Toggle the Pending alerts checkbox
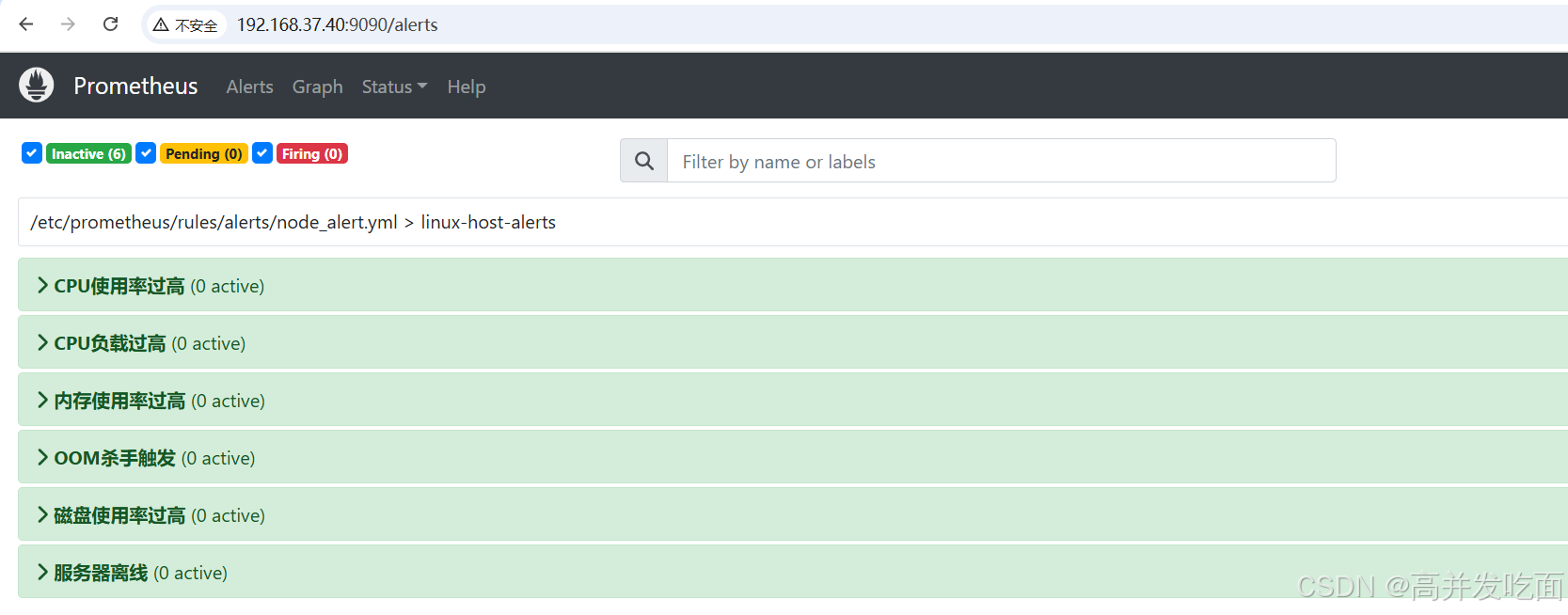Viewport: 1568px width, 615px height. pos(146,153)
